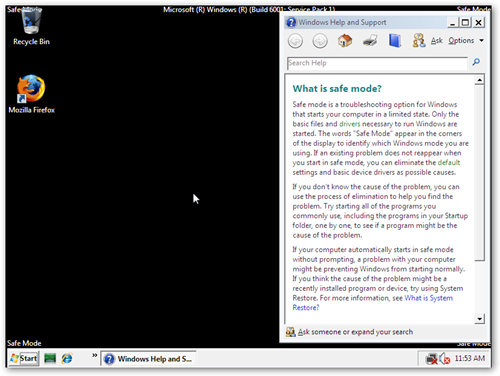Click Windows Help and Support taskbar button
This screenshot has width=500, height=376.
coord(148,359)
